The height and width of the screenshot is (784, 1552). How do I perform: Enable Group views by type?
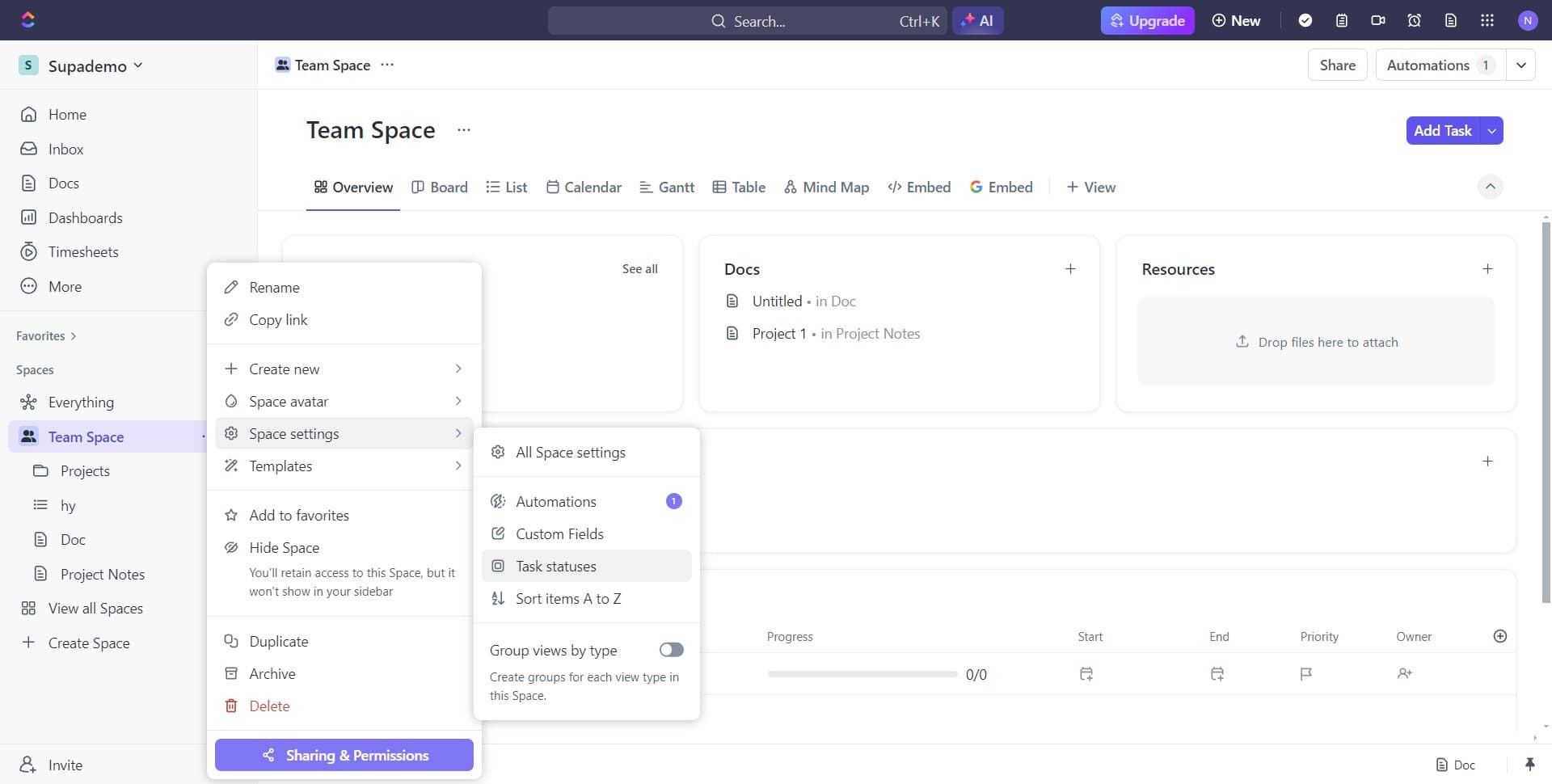671,649
